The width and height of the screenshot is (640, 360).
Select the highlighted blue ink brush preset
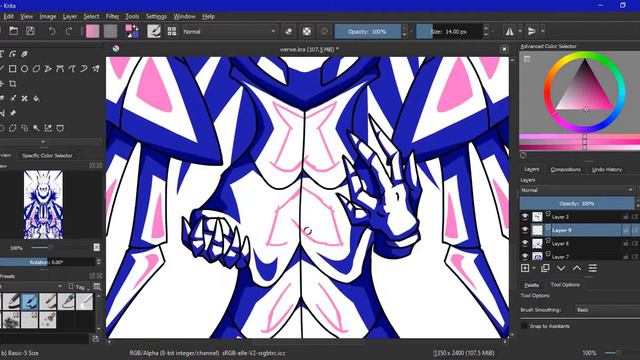[29, 302]
